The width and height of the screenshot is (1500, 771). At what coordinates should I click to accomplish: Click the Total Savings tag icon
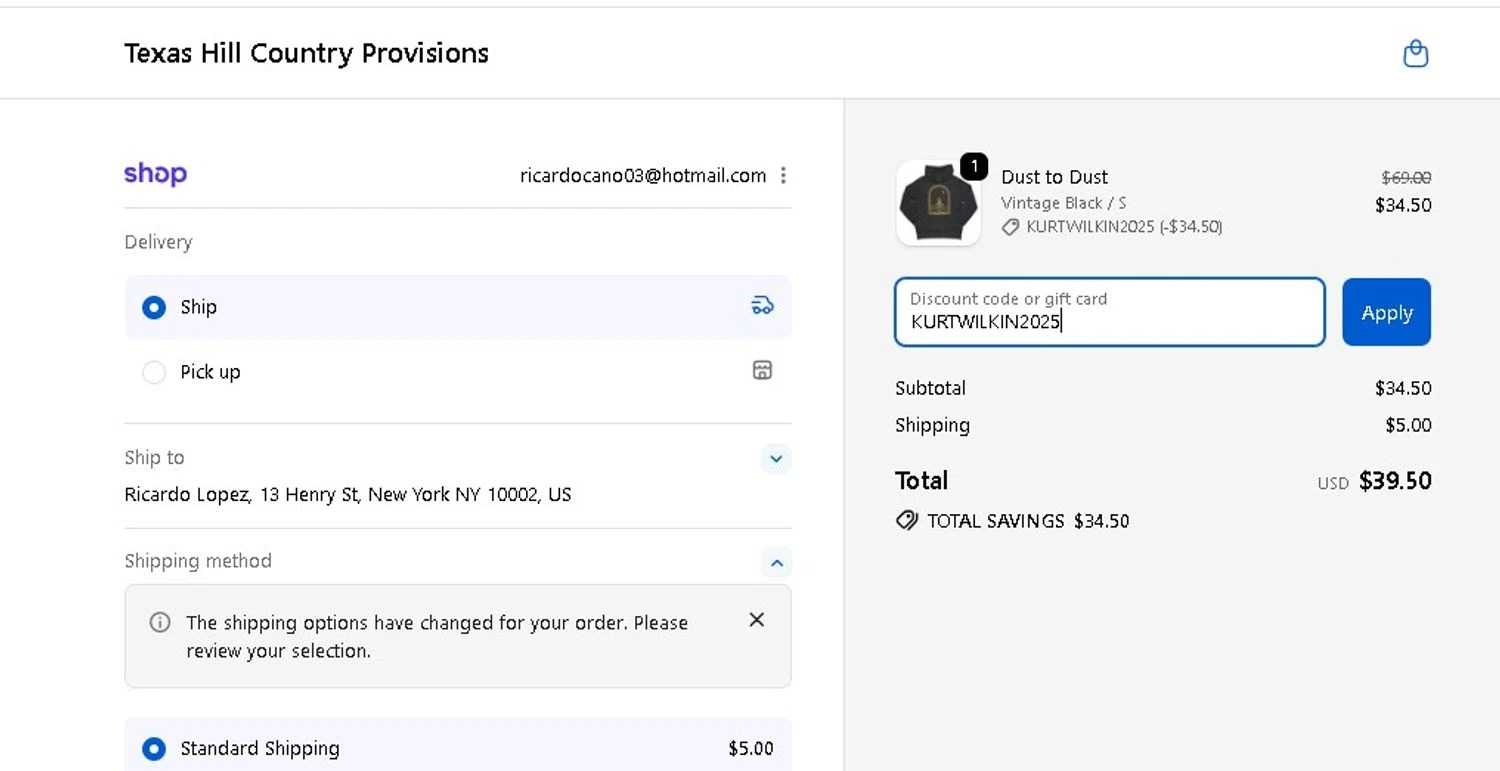(x=907, y=520)
